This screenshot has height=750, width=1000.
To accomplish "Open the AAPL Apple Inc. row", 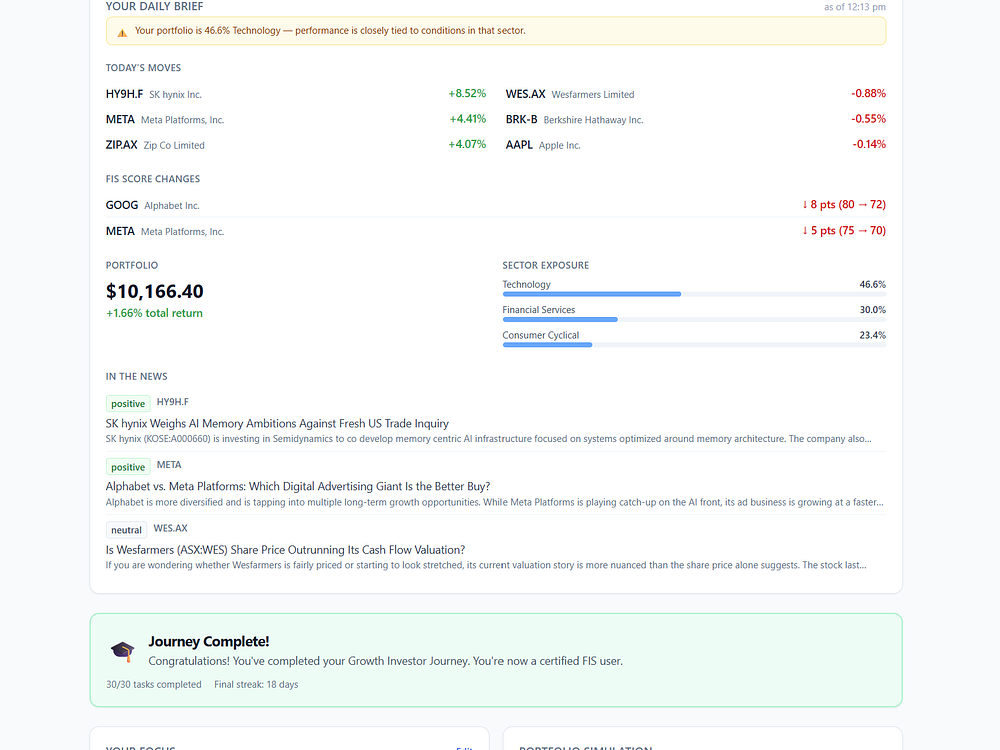I will tap(696, 145).
